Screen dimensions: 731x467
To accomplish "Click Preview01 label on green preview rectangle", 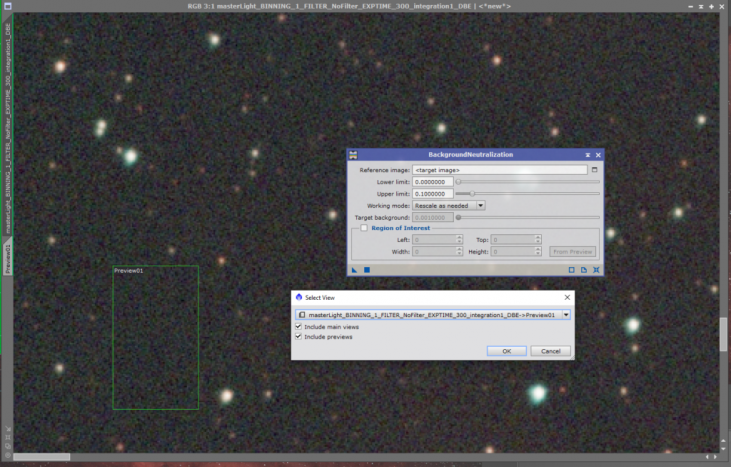I will tap(129, 270).
